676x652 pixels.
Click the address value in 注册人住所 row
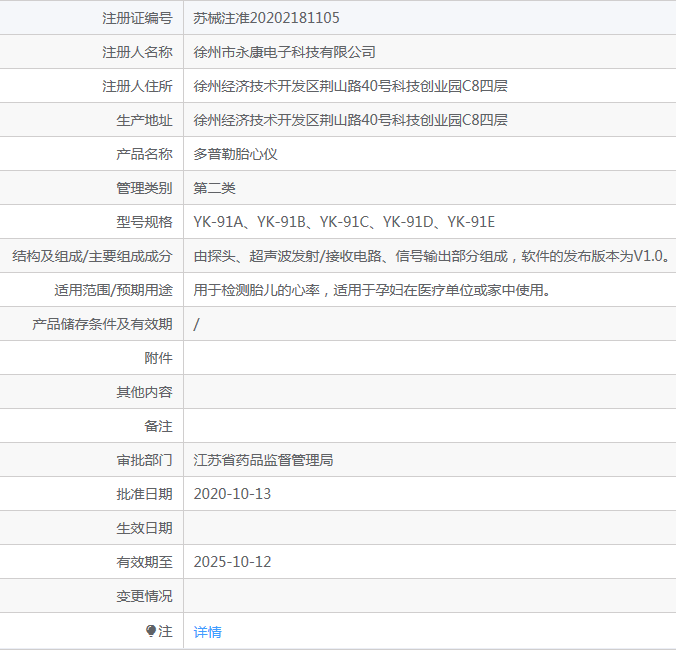(350, 86)
